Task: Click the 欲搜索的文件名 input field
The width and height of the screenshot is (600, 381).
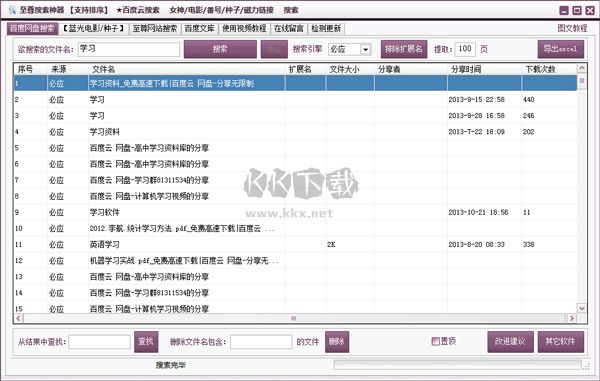Action: tap(129, 49)
